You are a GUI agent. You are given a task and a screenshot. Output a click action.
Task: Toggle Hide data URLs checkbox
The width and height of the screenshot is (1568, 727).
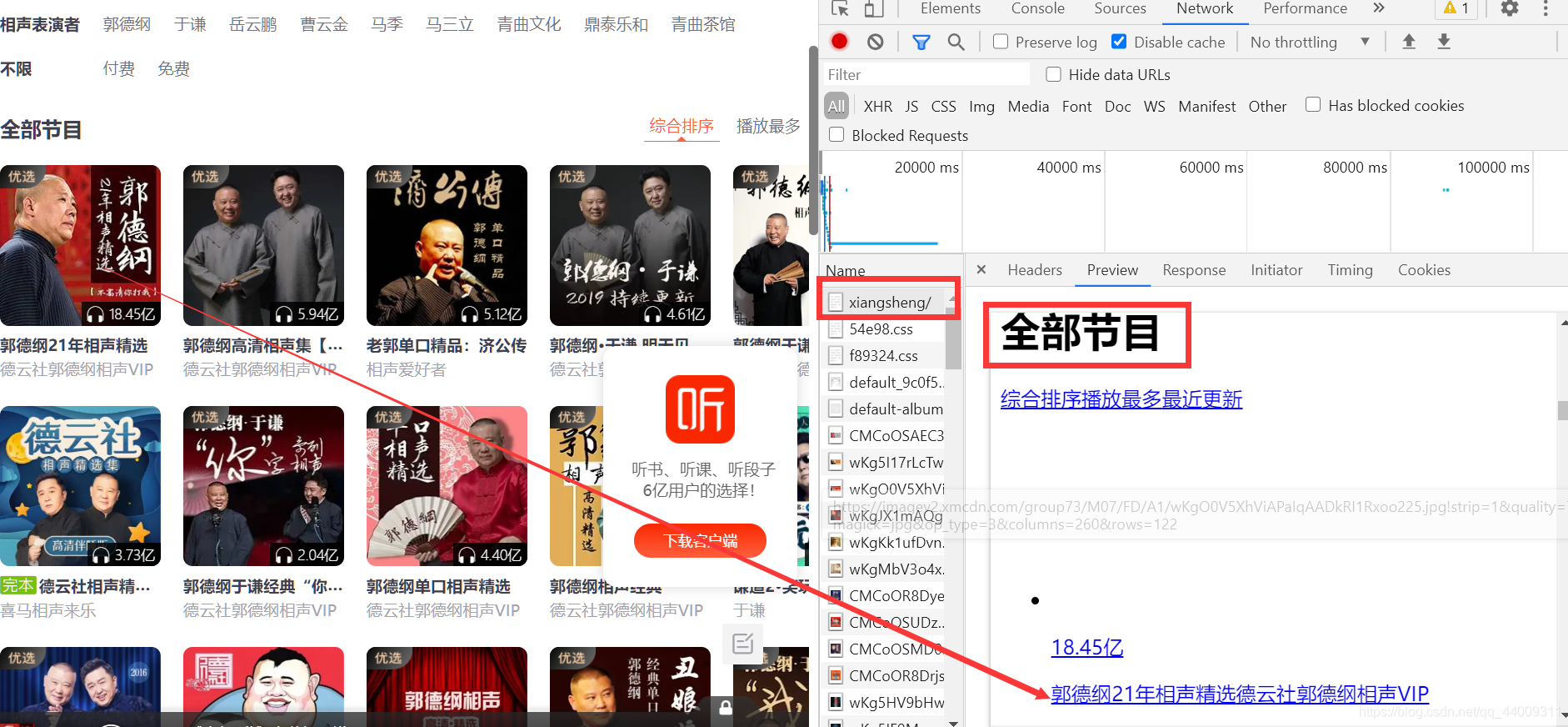1053,74
